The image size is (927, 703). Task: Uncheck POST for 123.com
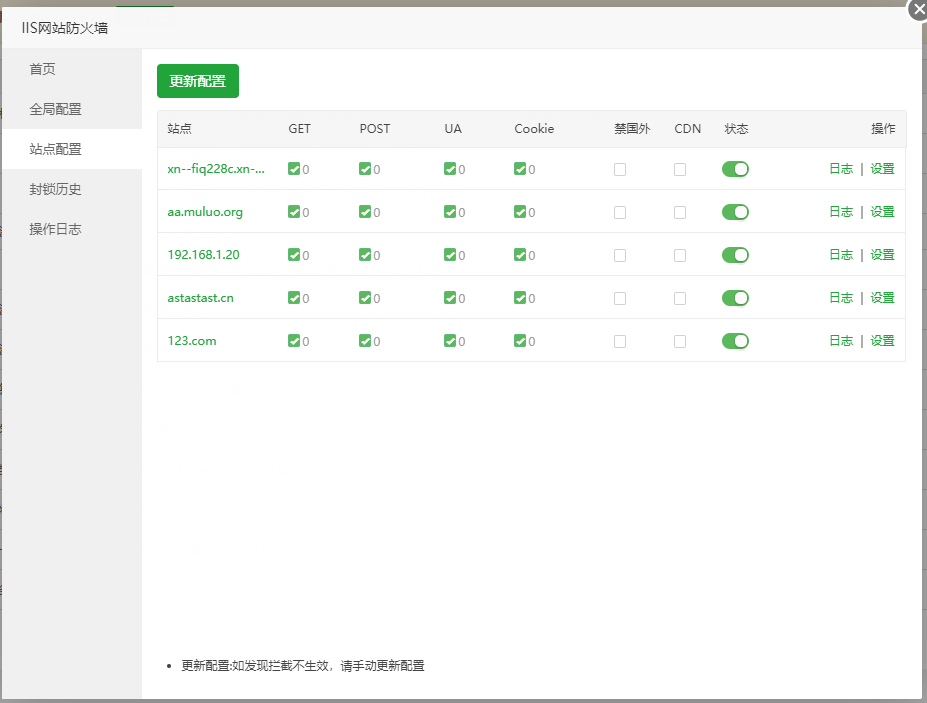tap(365, 341)
